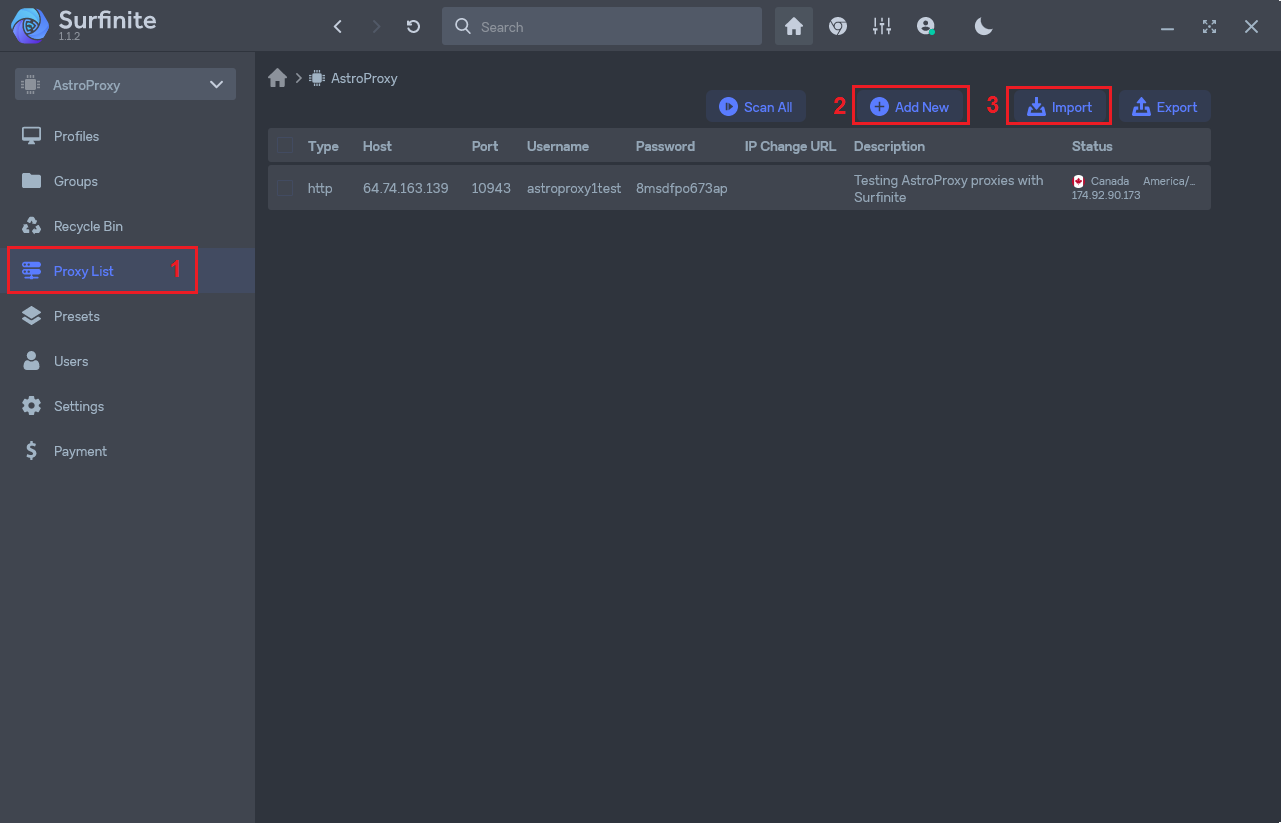The height and width of the screenshot is (823, 1281).
Task: Click the AstroProxy breadcrumb text
Action: tap(364, 78)
